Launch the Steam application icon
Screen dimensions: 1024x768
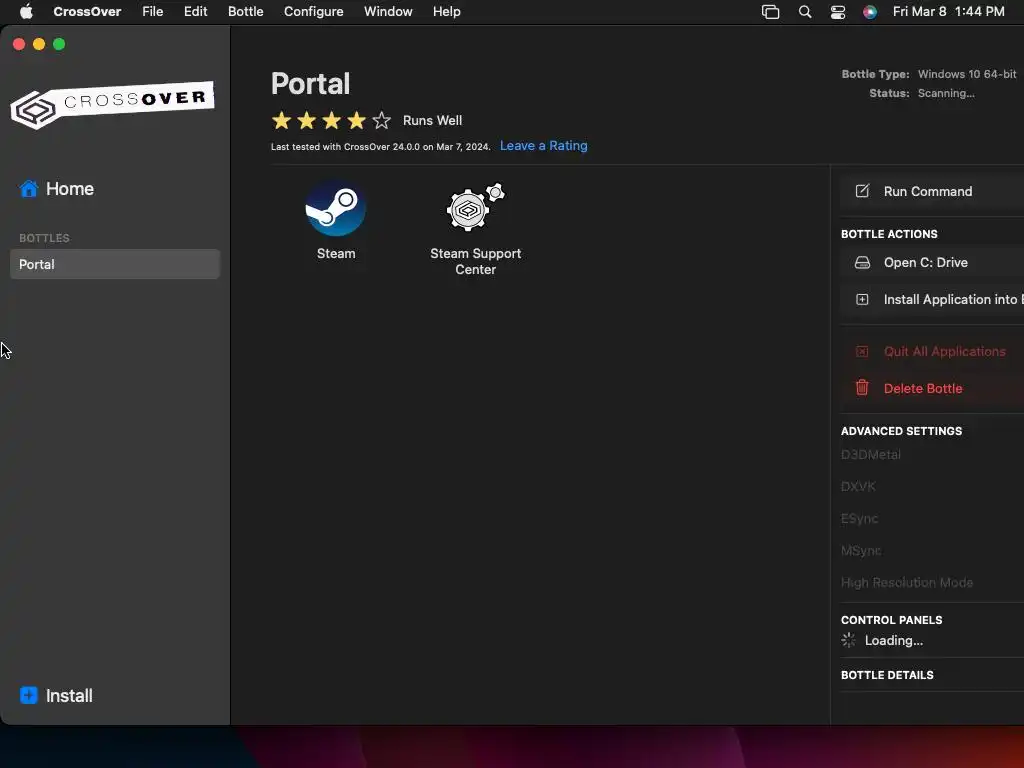coord(336,208)
